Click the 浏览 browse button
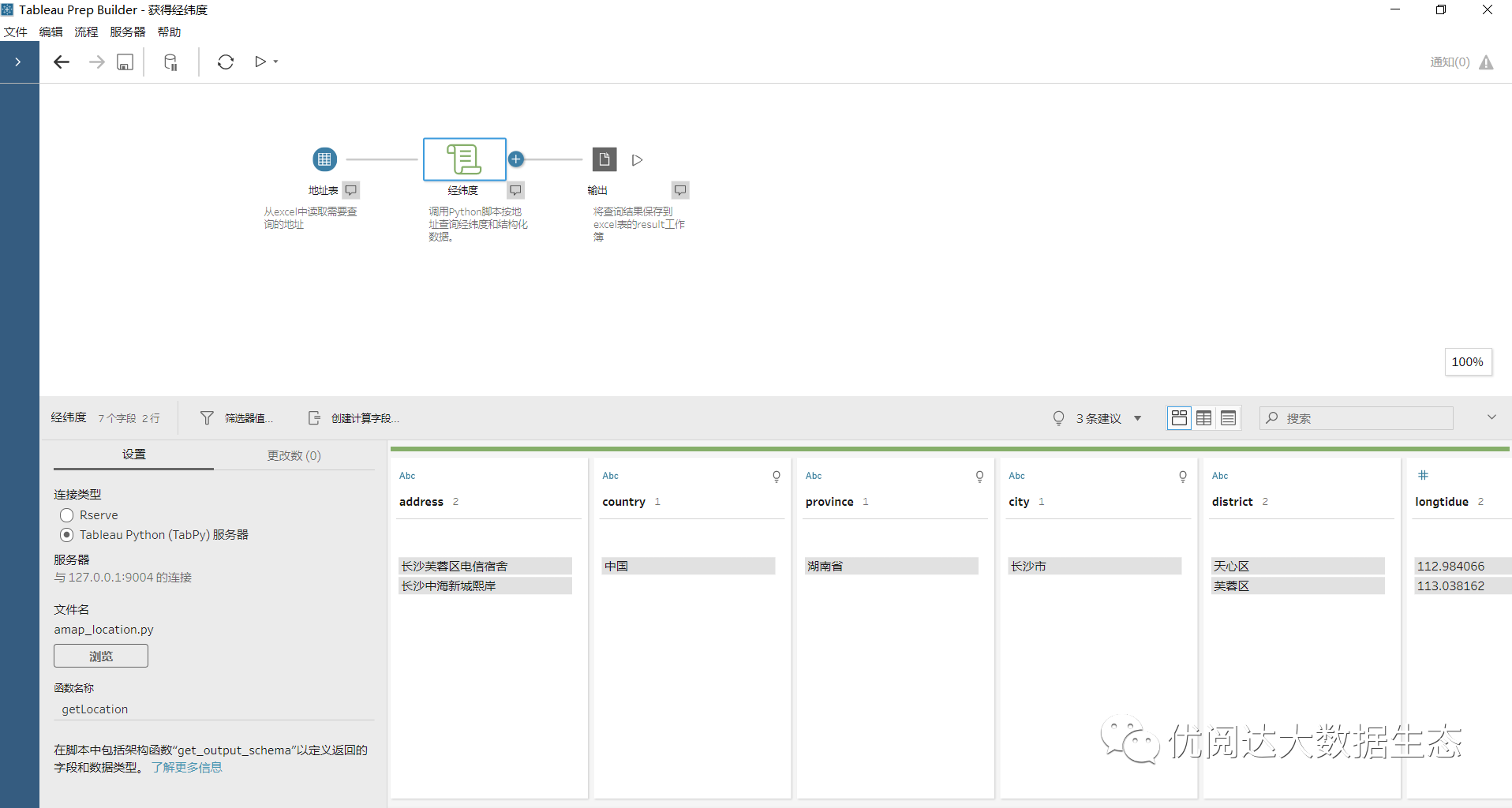 pyautogui.click(x=101, y=656)
